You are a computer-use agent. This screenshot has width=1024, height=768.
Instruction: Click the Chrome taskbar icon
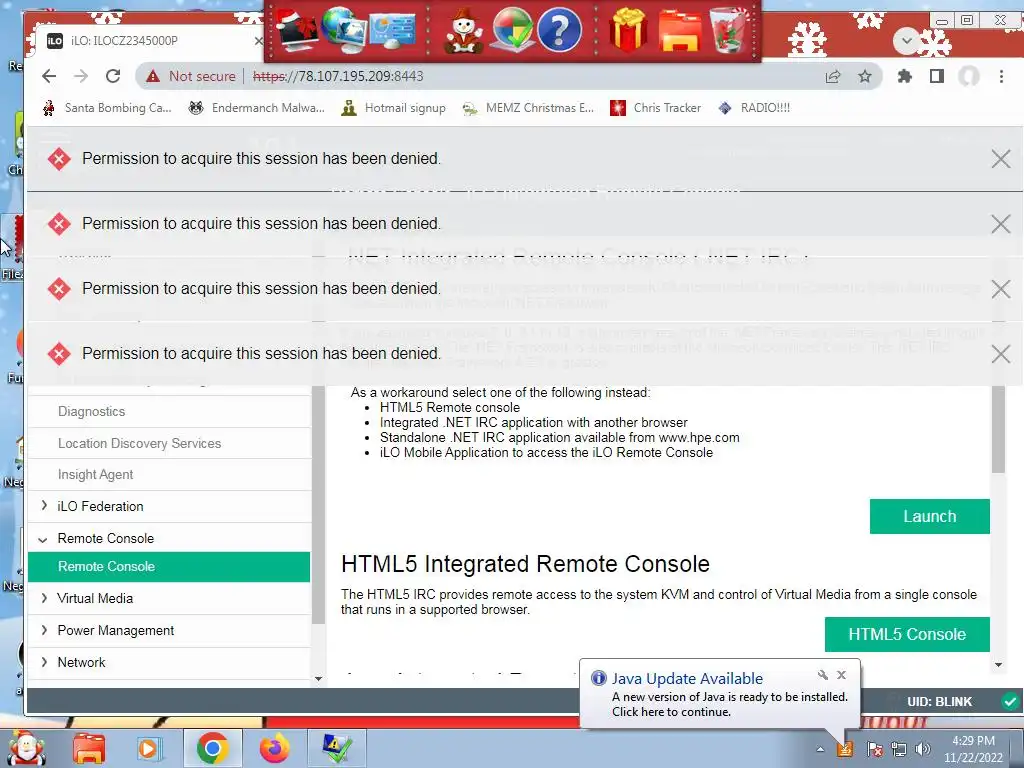click(x=212, y=748)
